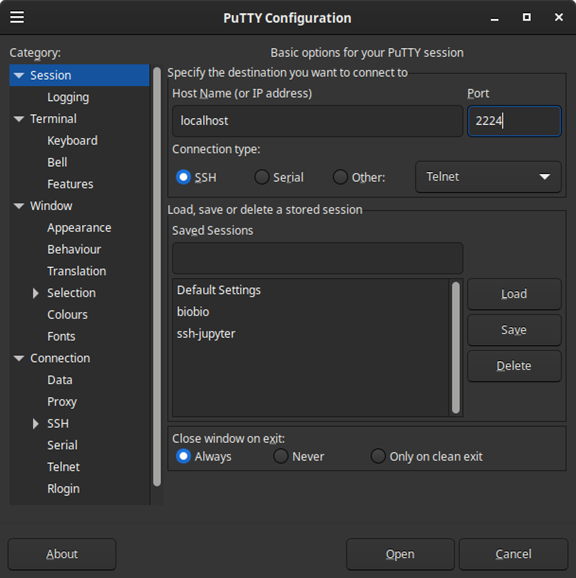Viewport: 576px width, 578px height.
Task: Go to Keyboard settings
Action: pyautogui.click(x=72, y=141)
